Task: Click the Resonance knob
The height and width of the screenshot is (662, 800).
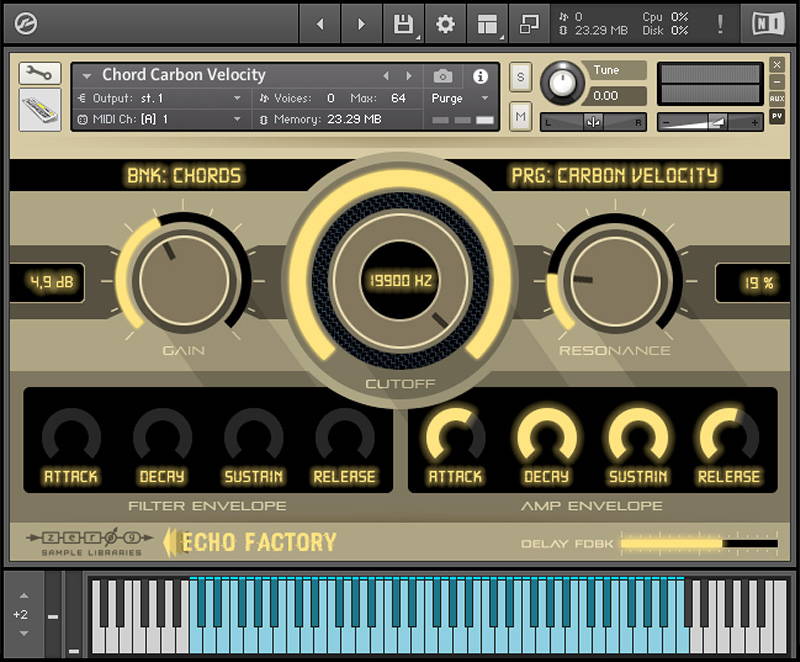Action: (x=615, y=282)
